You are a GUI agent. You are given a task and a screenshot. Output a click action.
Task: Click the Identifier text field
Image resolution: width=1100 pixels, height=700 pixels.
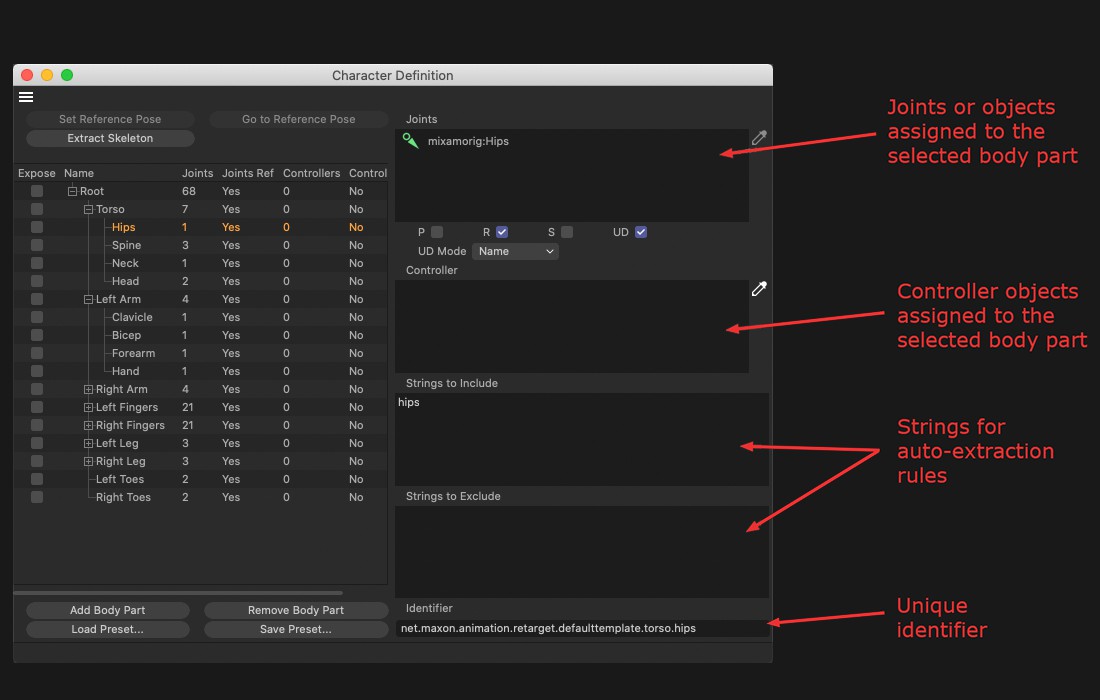pos(582,628)
